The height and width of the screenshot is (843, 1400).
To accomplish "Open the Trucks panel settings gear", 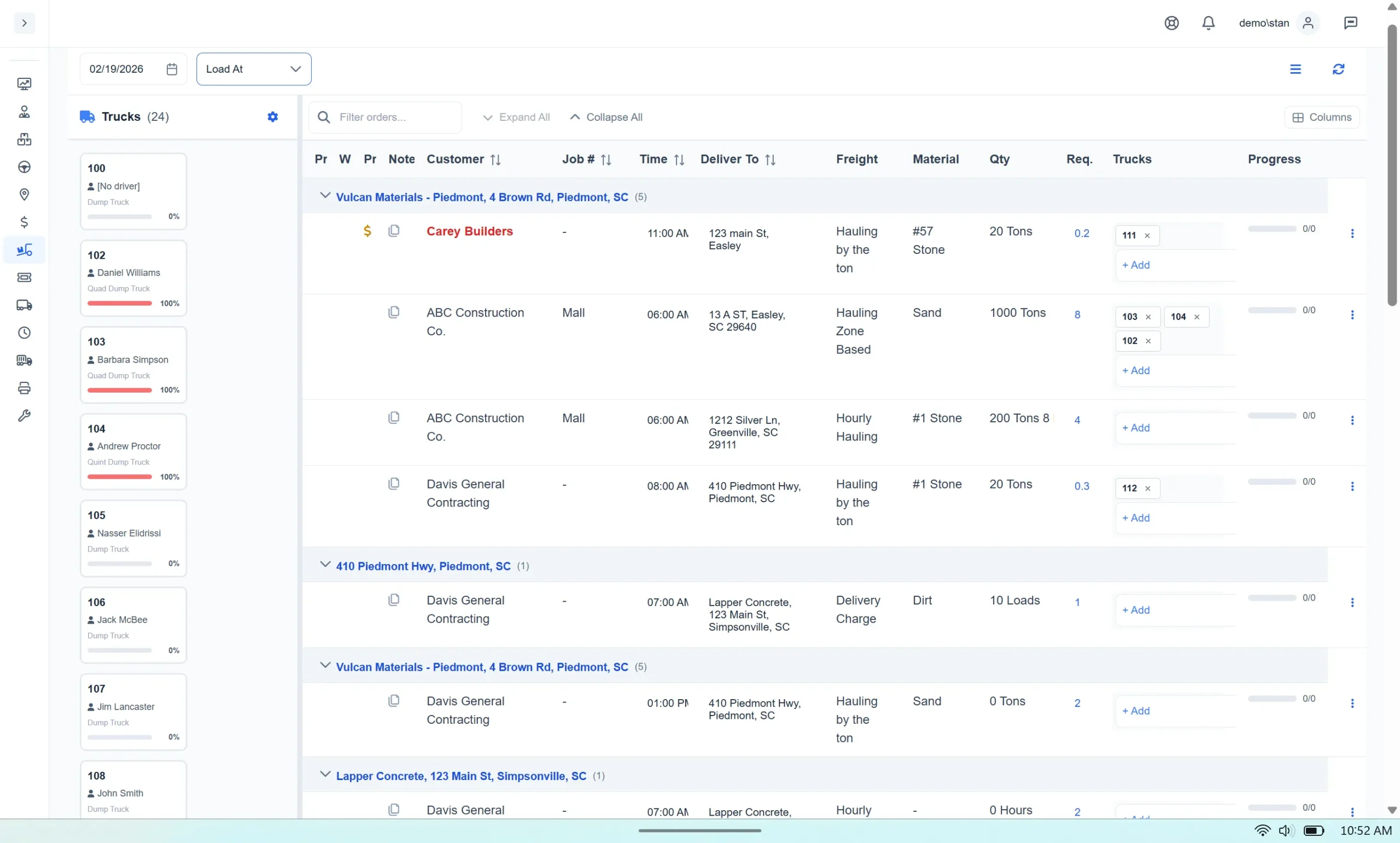I will (x=272, y=117).
